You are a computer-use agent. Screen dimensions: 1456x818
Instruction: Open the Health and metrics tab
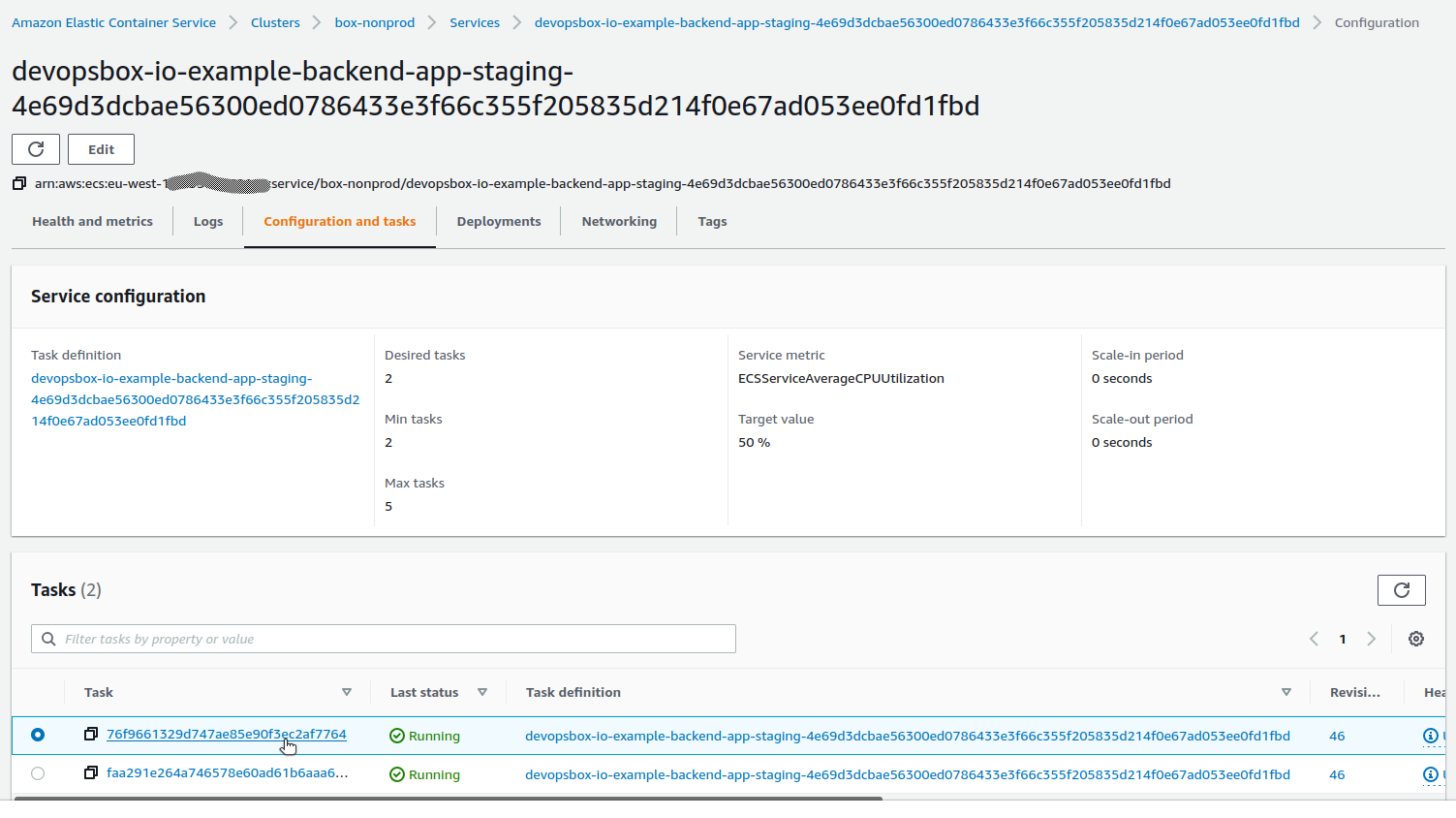click(x=92, y=222)
